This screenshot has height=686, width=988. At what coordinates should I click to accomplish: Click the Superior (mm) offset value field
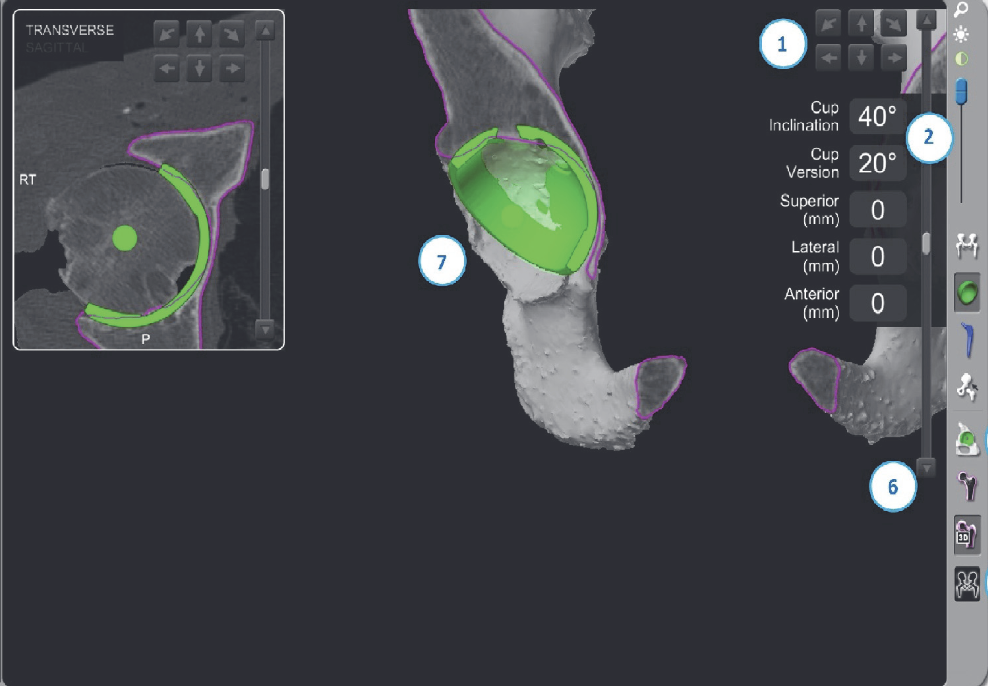click(877, 210)
